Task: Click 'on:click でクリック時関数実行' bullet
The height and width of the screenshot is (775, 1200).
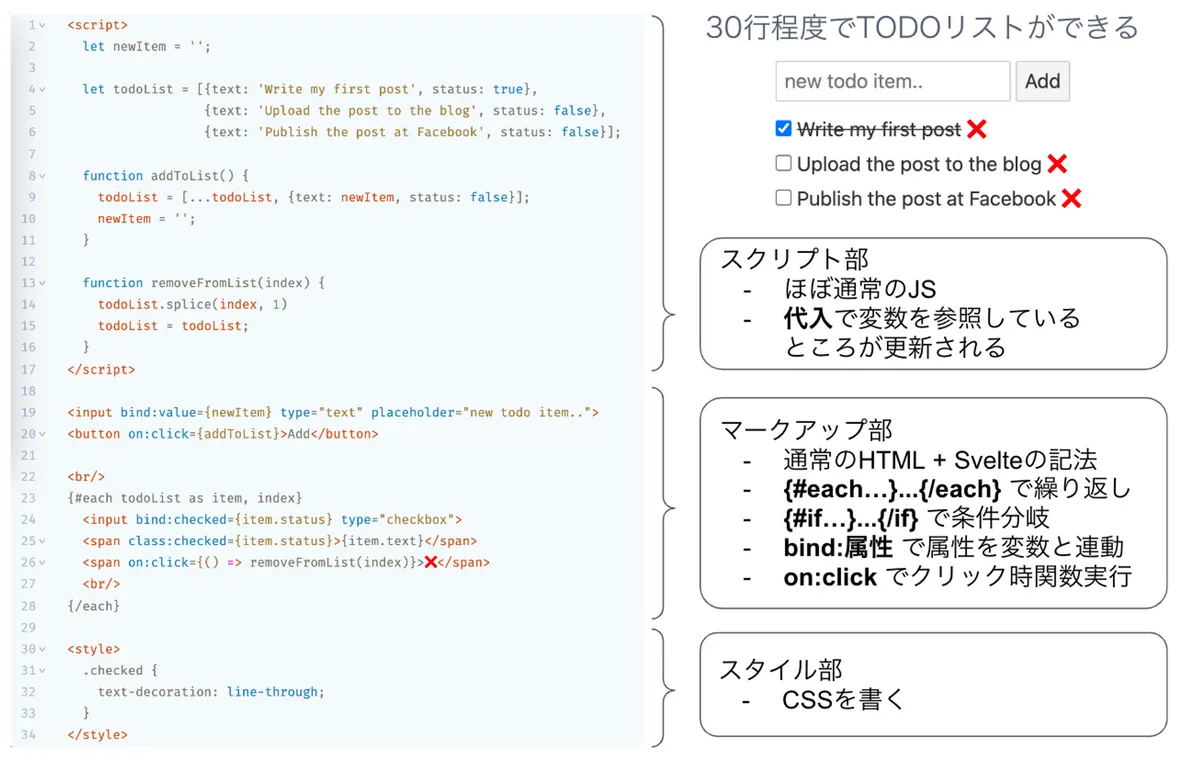Action: coord(957,577)
